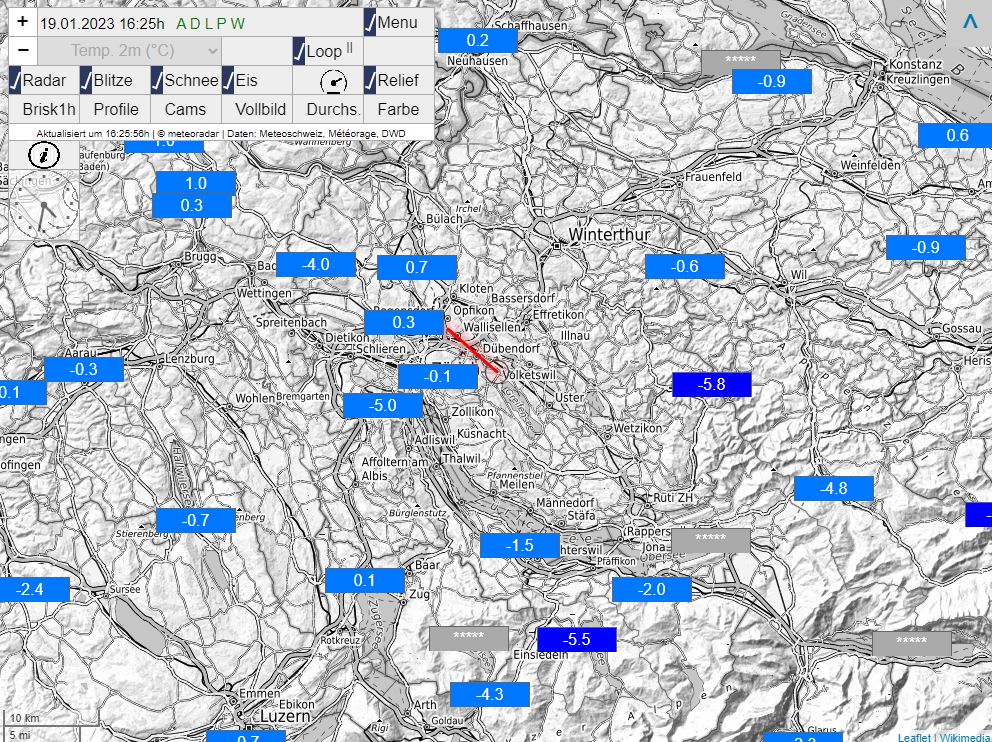Open the info icon panel
Image resolution: width=992 pixels, height=742 pixels.
click(44, 155)
